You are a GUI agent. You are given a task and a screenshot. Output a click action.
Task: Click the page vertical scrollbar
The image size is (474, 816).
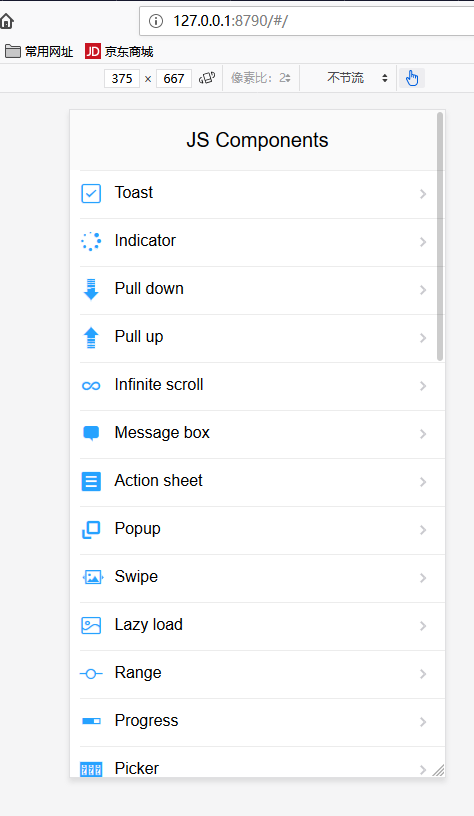coord(440,237)
